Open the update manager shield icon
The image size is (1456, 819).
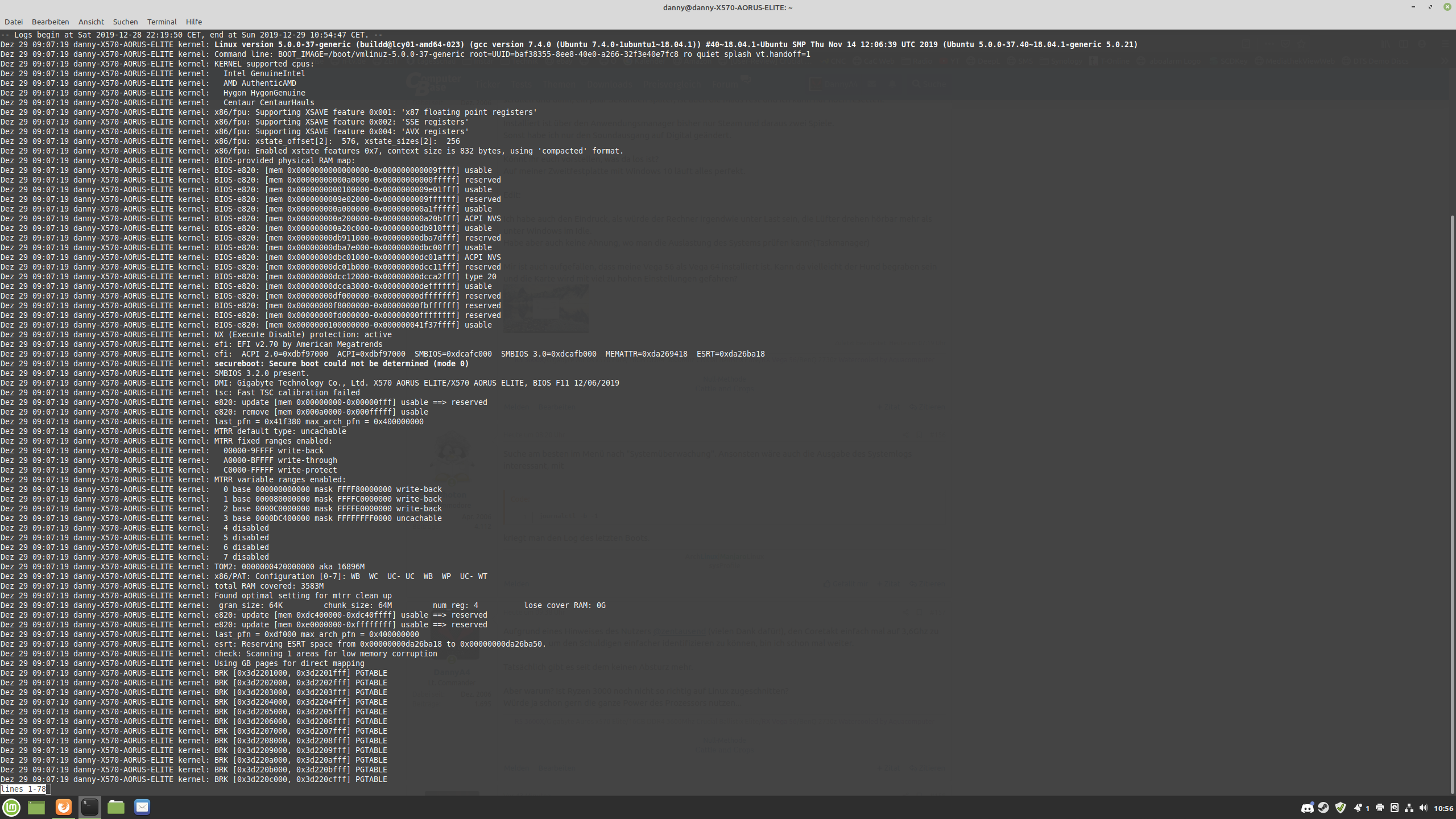(1341, 808)
